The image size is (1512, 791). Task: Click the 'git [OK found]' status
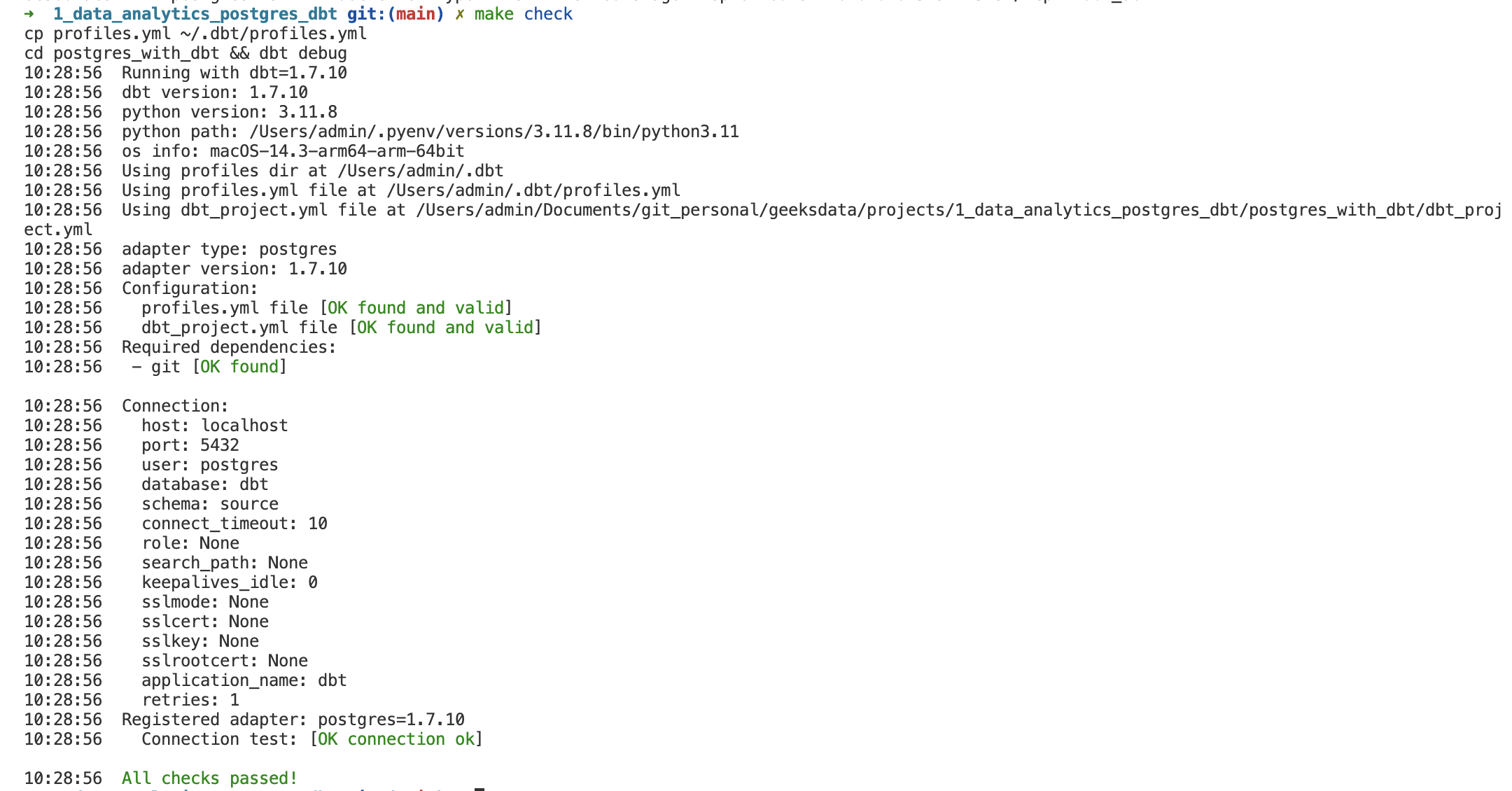[219, 367]
